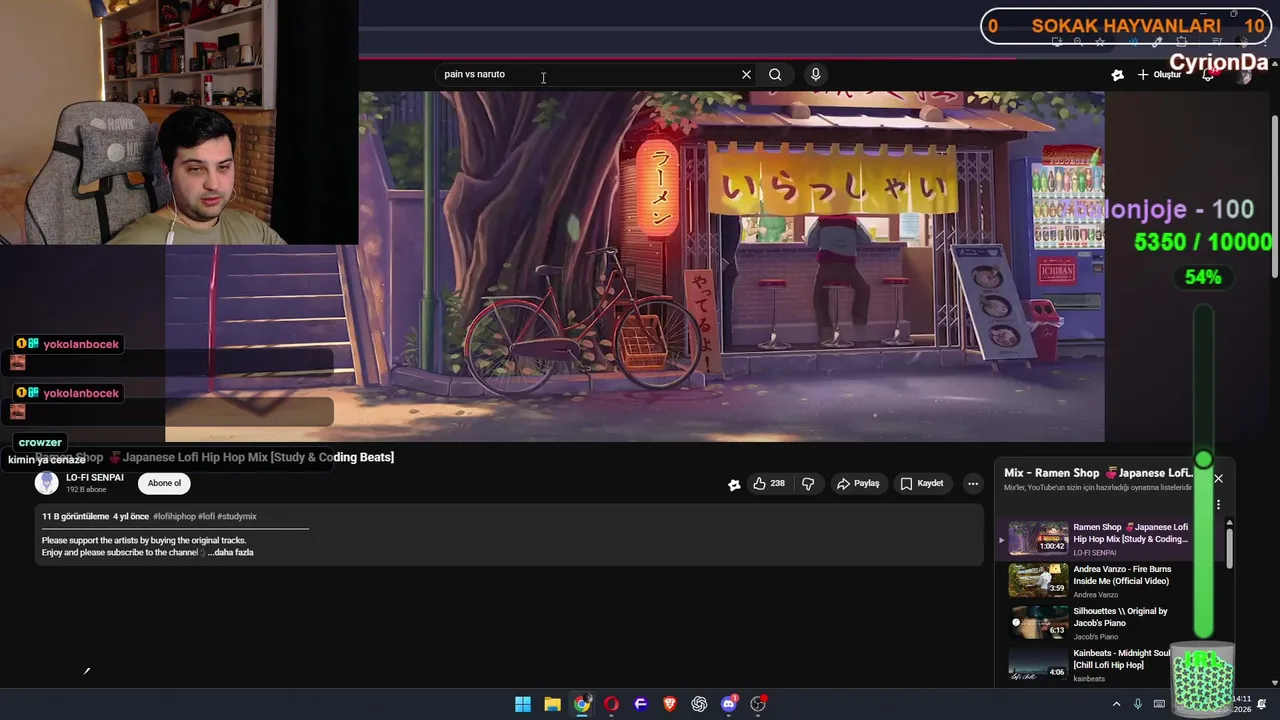Switch to Chrome in the taskbar

pyautogui.click(x=582, y=704)
